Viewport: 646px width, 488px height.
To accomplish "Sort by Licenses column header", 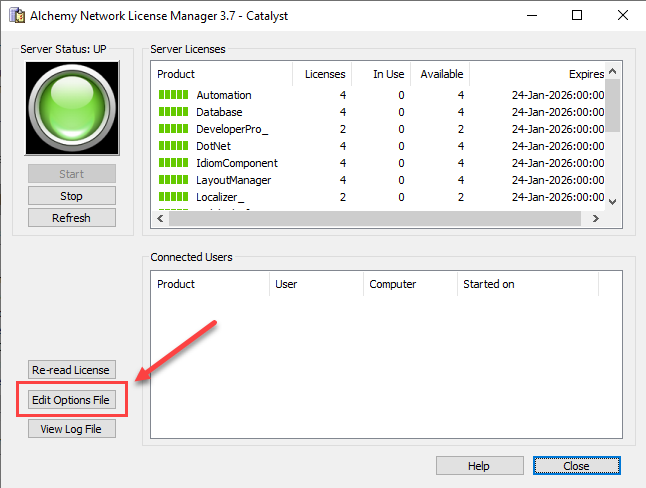I will click(322, 74).
